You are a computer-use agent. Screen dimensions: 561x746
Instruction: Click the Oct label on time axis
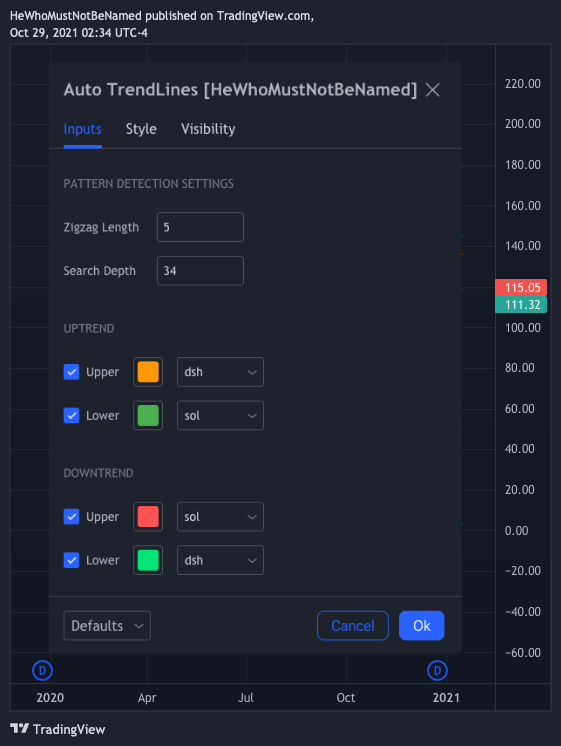346,697
